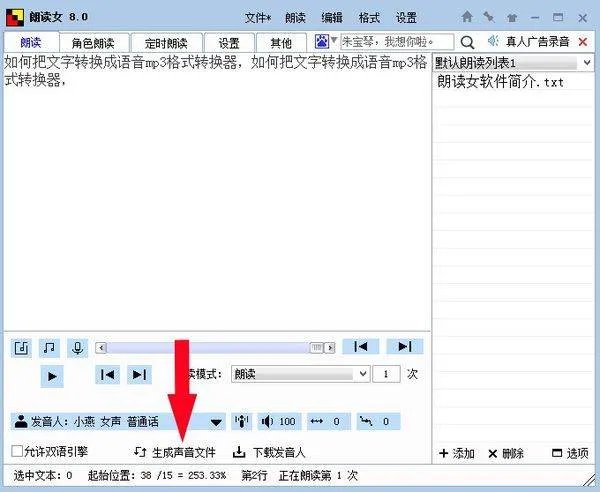
Task: Open the 朗读 menu in title bar
Action: pyautogui.click(x=295, y=18)
